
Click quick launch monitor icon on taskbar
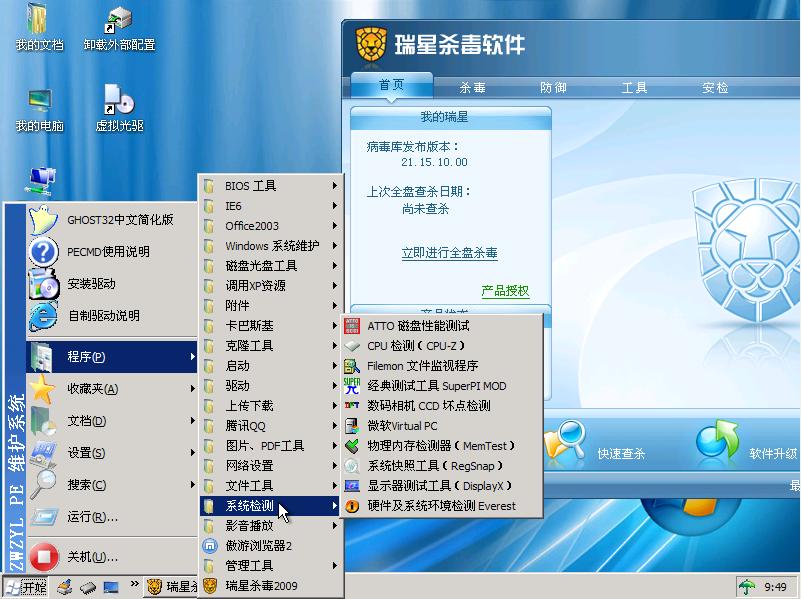tap(110, 587)
